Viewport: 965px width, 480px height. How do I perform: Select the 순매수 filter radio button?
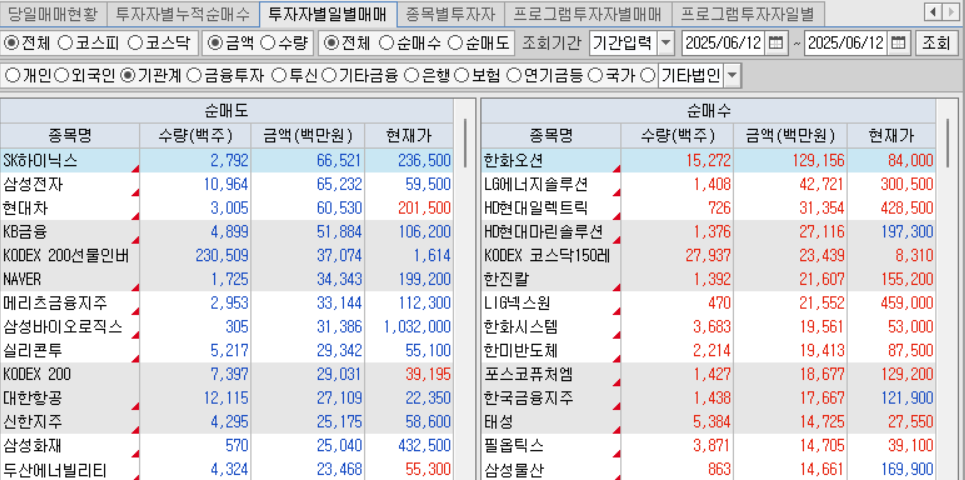[386, 43]
